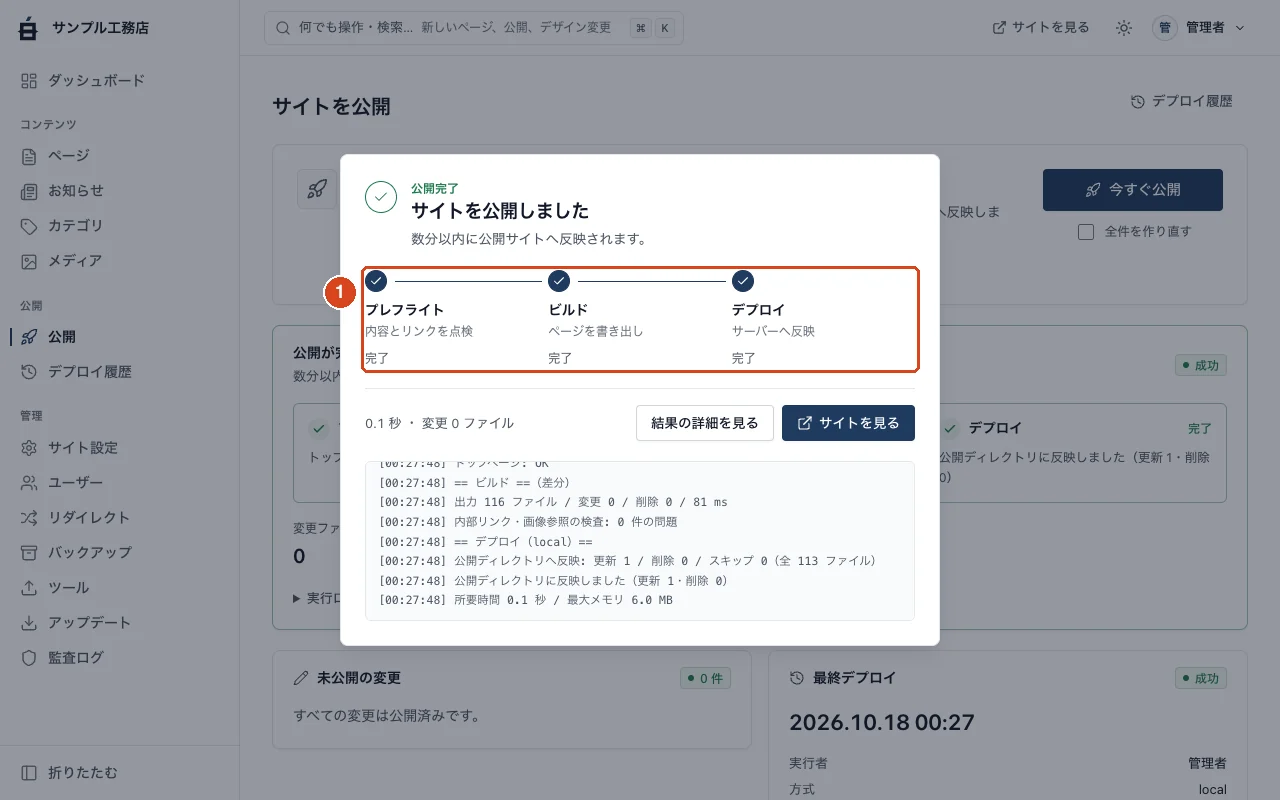Open the ダッシュボード sidebar item

pos(119,80)
